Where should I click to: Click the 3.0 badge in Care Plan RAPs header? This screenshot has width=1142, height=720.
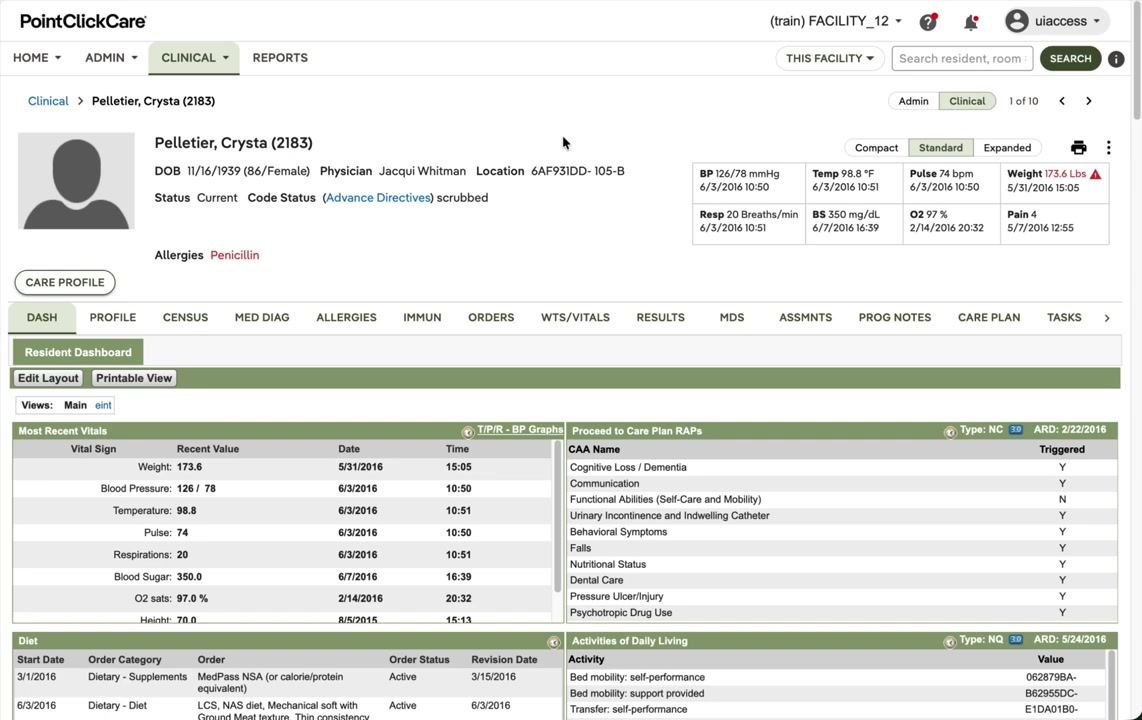[x=1015, y=430]
